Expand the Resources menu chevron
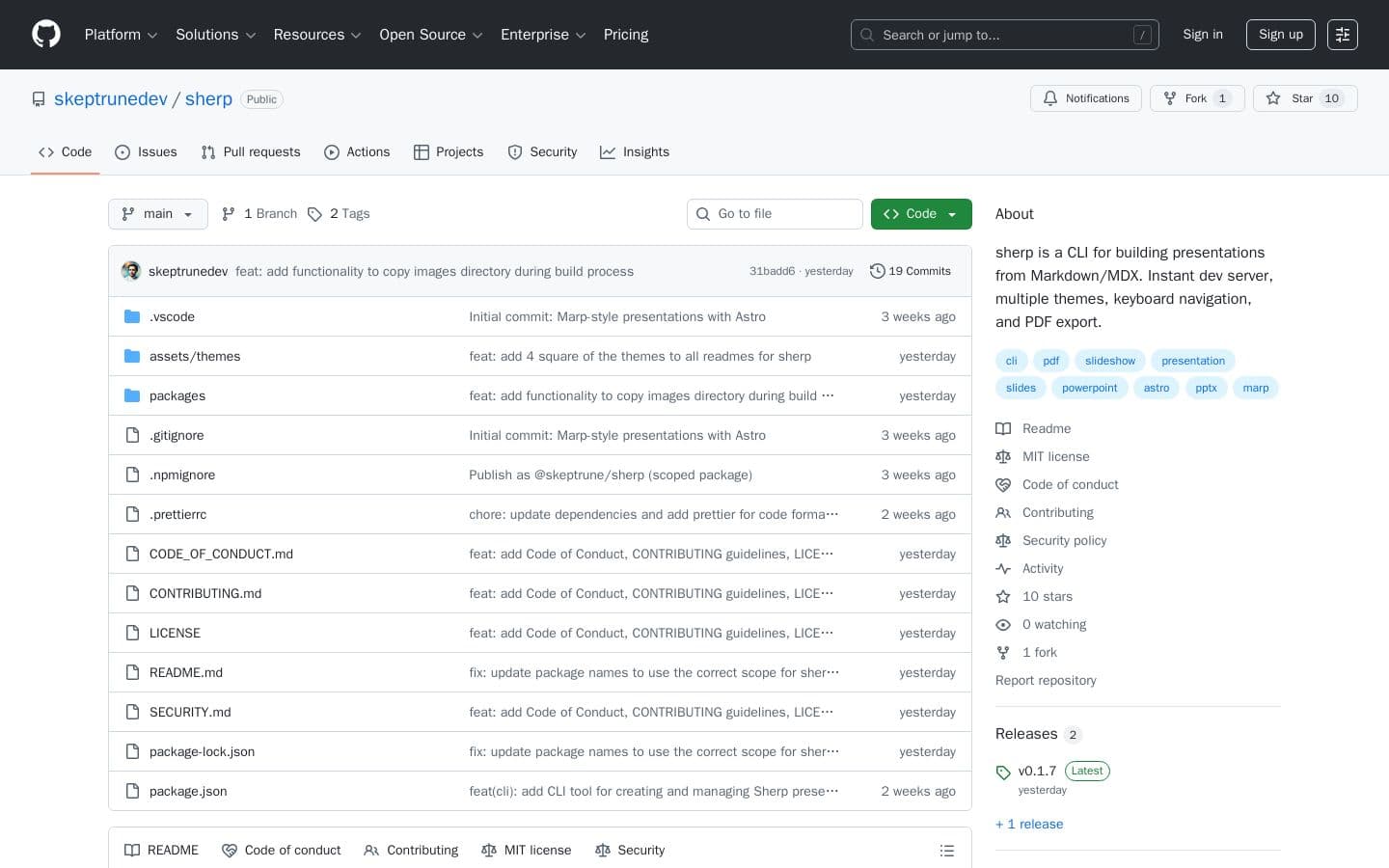The width and height of the screenshot is (1389, 868). tap(355, 35)
